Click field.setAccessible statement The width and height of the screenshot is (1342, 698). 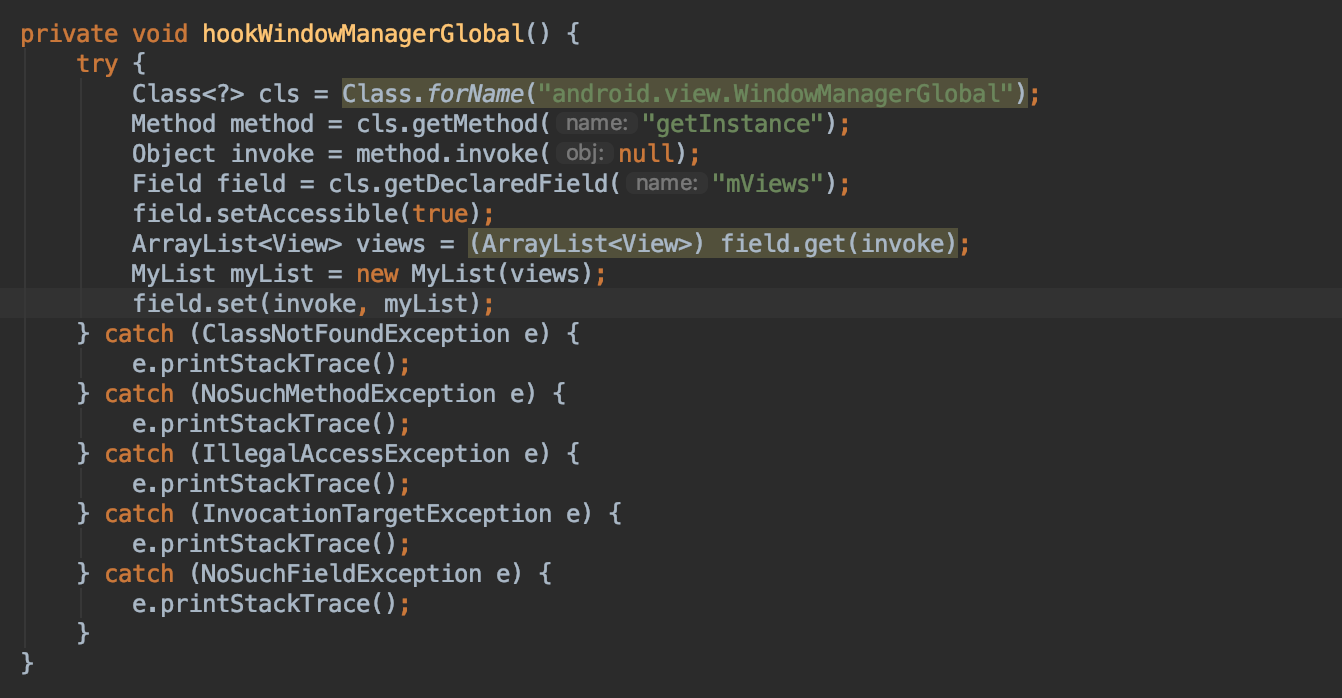(314, 214)
